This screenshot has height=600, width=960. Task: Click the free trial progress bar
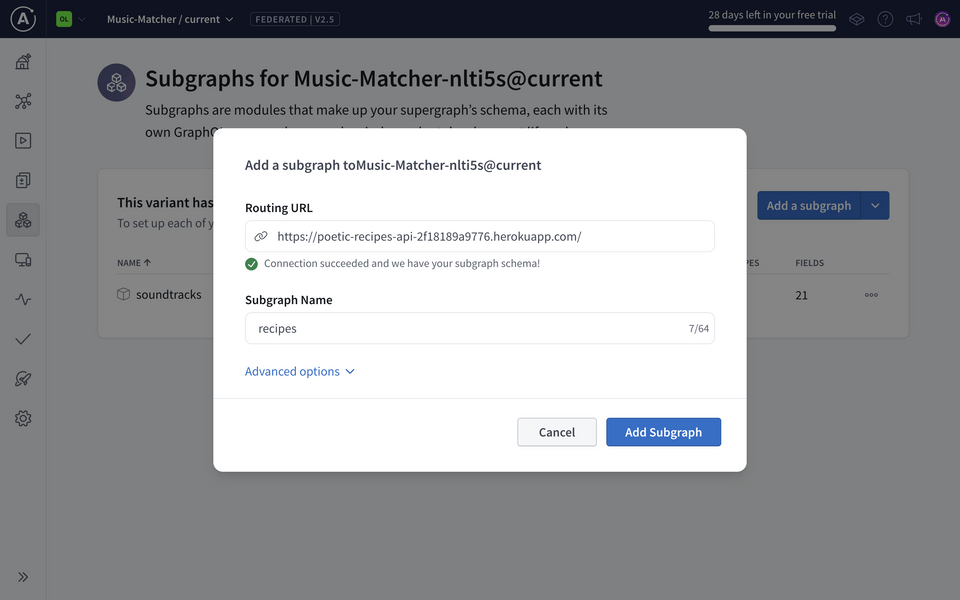click(x=771, y=28)
